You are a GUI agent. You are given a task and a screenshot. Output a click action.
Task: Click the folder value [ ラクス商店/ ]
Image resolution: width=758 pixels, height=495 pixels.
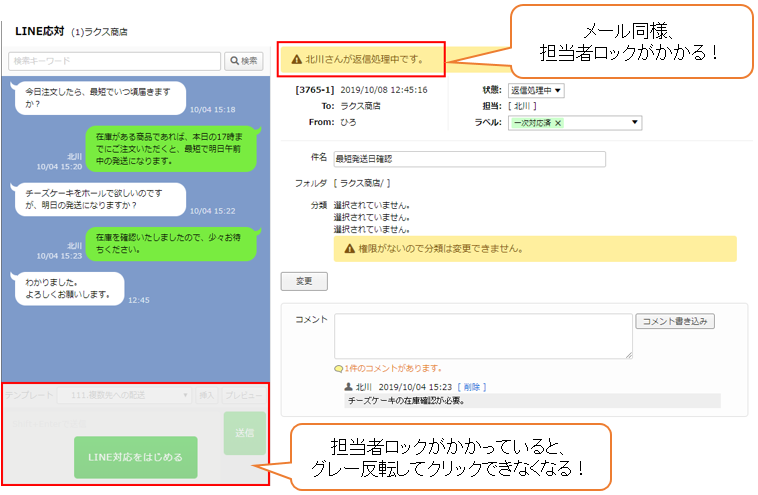pos(362,183)
